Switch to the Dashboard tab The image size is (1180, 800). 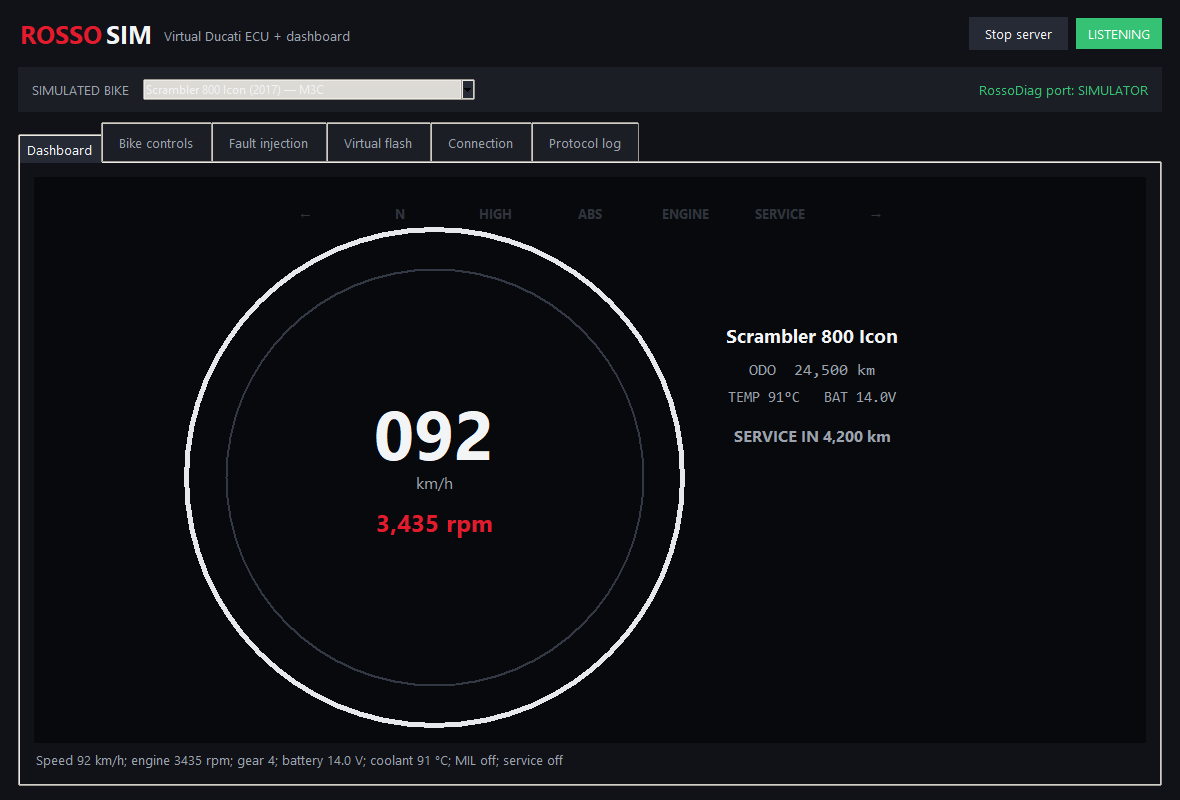59,150
